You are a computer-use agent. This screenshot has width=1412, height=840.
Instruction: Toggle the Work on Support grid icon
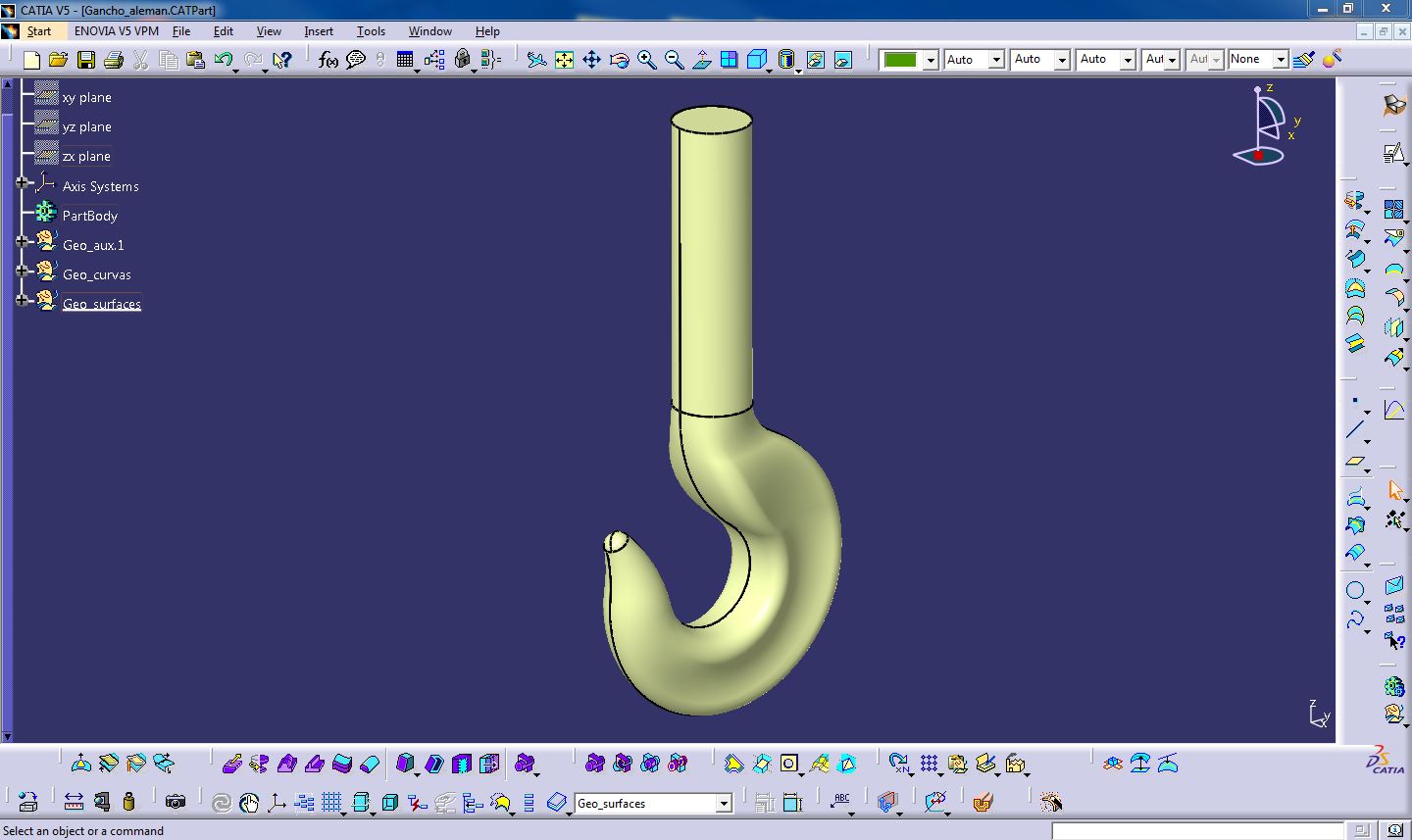tap(331, 803)
